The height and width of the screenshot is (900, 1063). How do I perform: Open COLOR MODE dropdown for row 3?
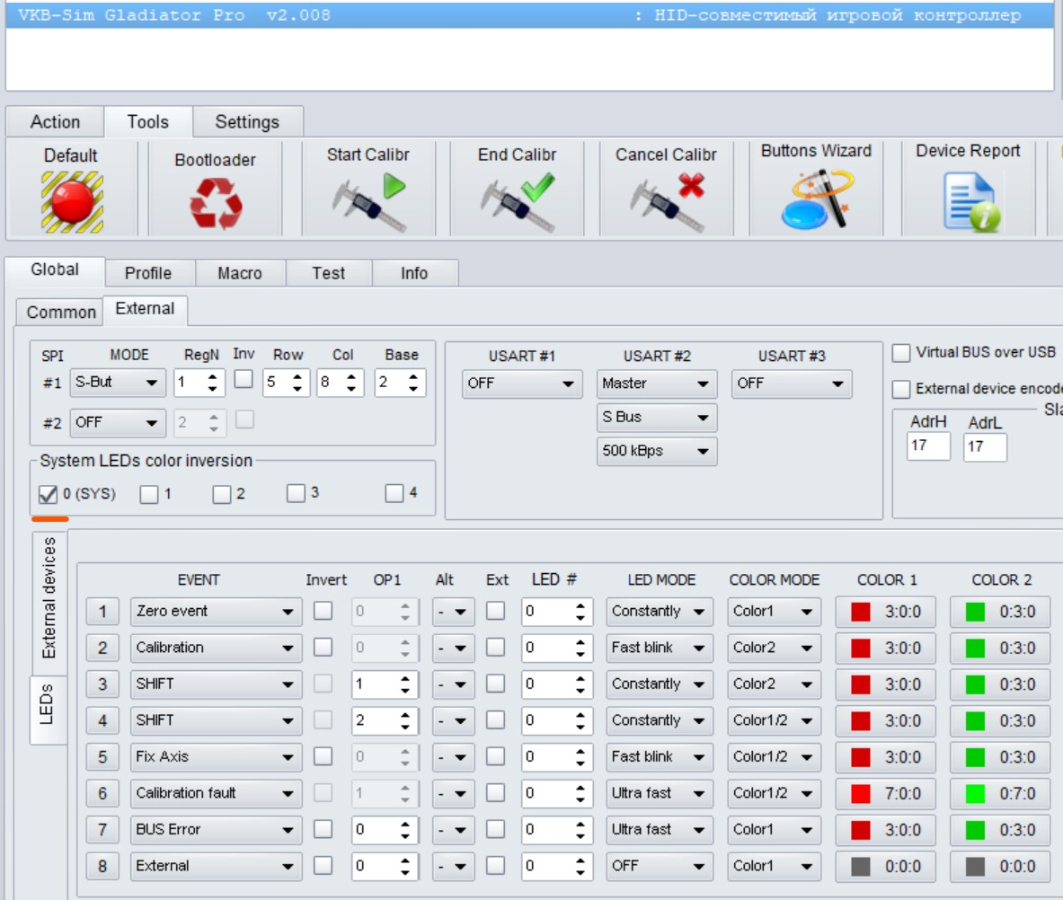point(774,684)
